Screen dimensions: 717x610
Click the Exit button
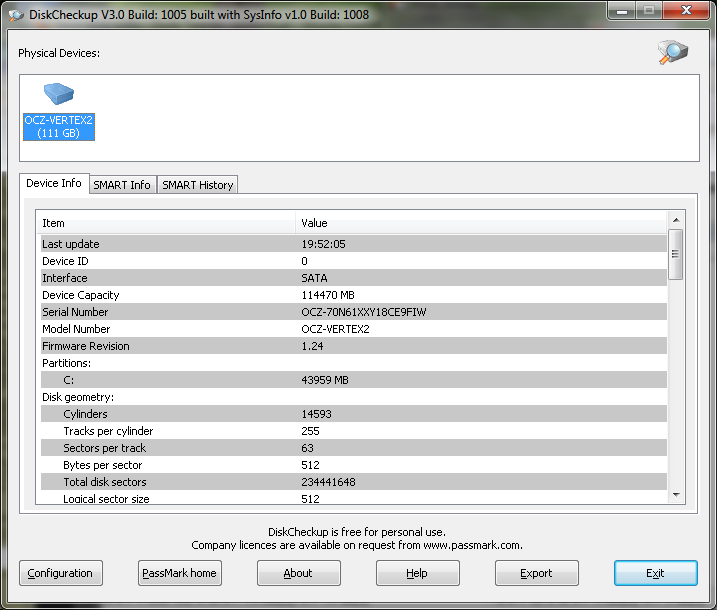[x=655, y=573]
